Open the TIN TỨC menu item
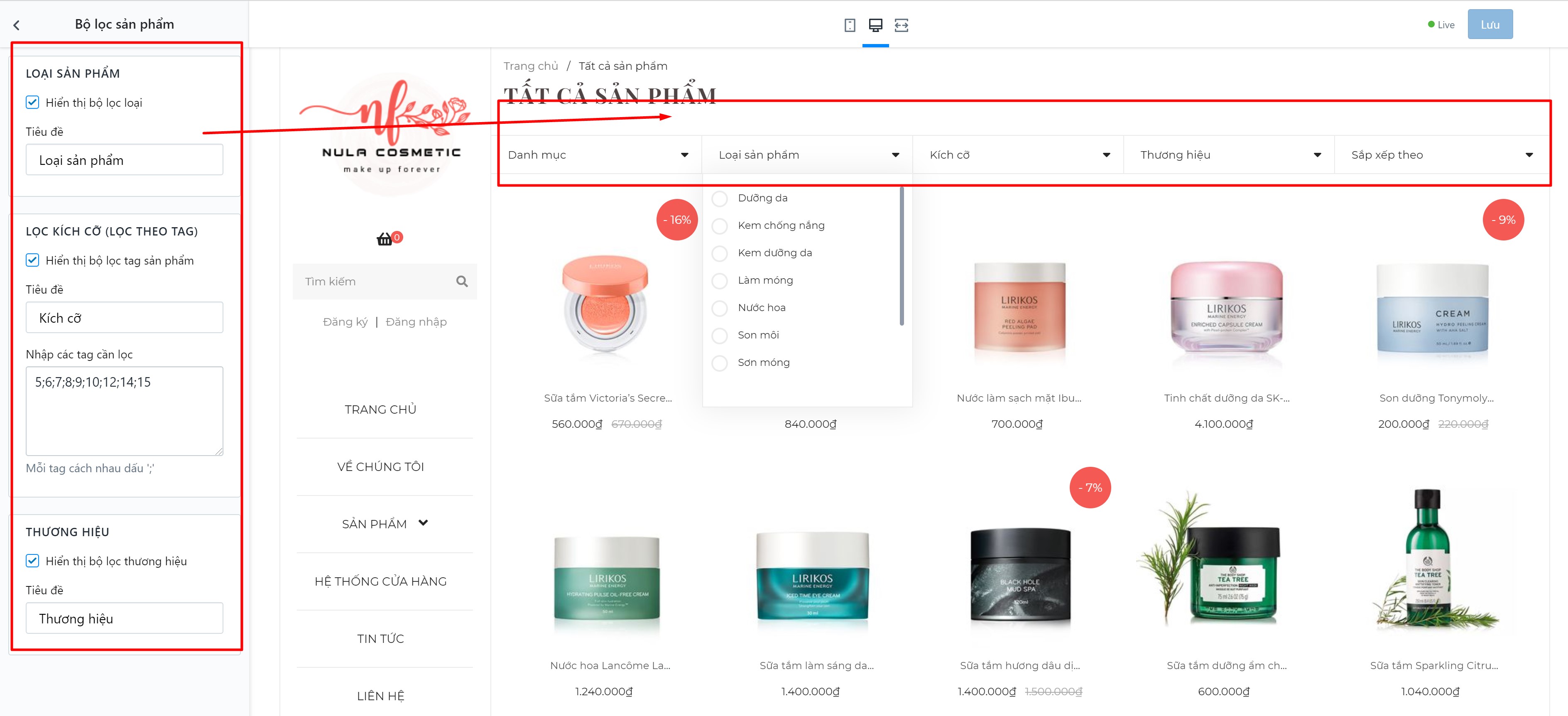1568x716 pixels. (380, 639)
